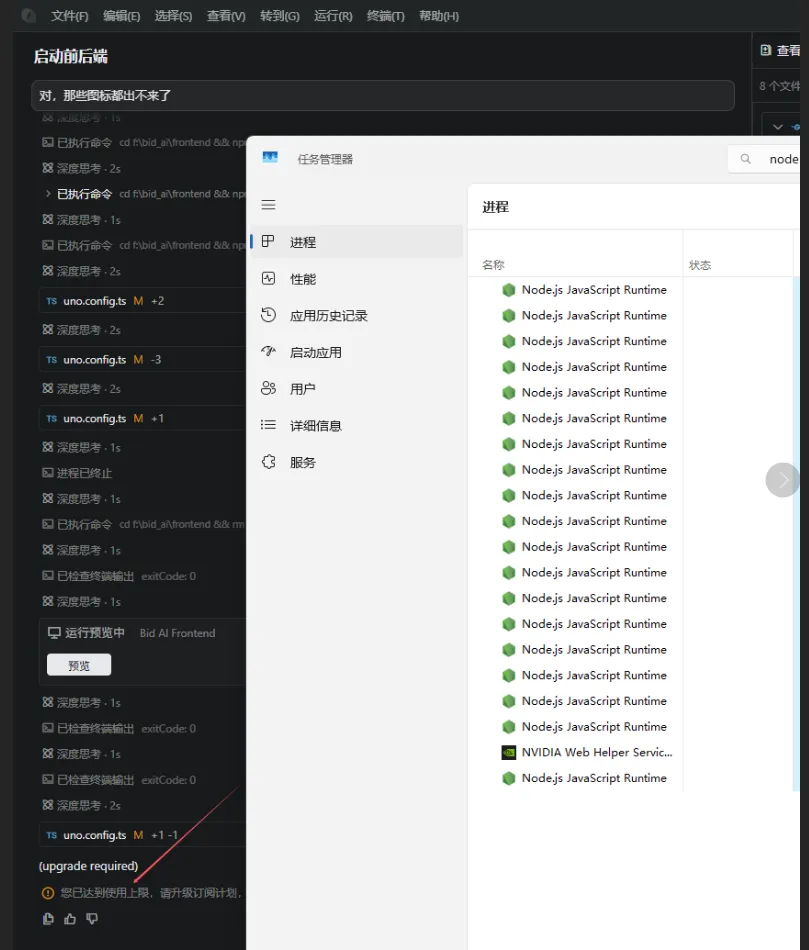809x950 pixels.
Task: Click the thumbs up feedback icon
Action: tap(70, 919)
